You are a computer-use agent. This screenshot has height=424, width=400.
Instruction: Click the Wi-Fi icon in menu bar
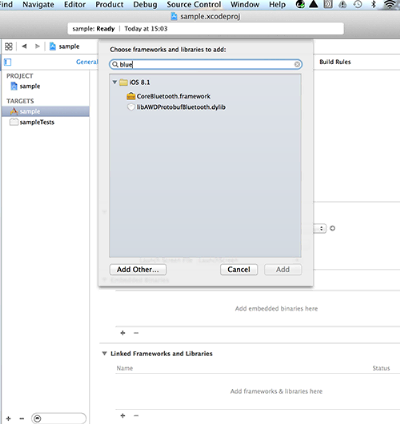[x=390, y=4]
